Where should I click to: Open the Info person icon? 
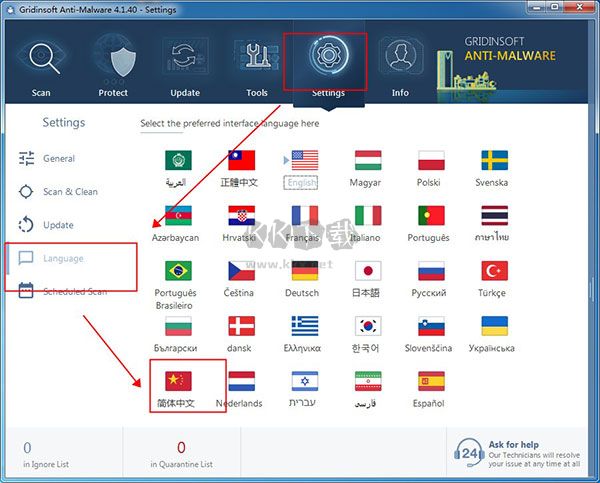(400, 56)
